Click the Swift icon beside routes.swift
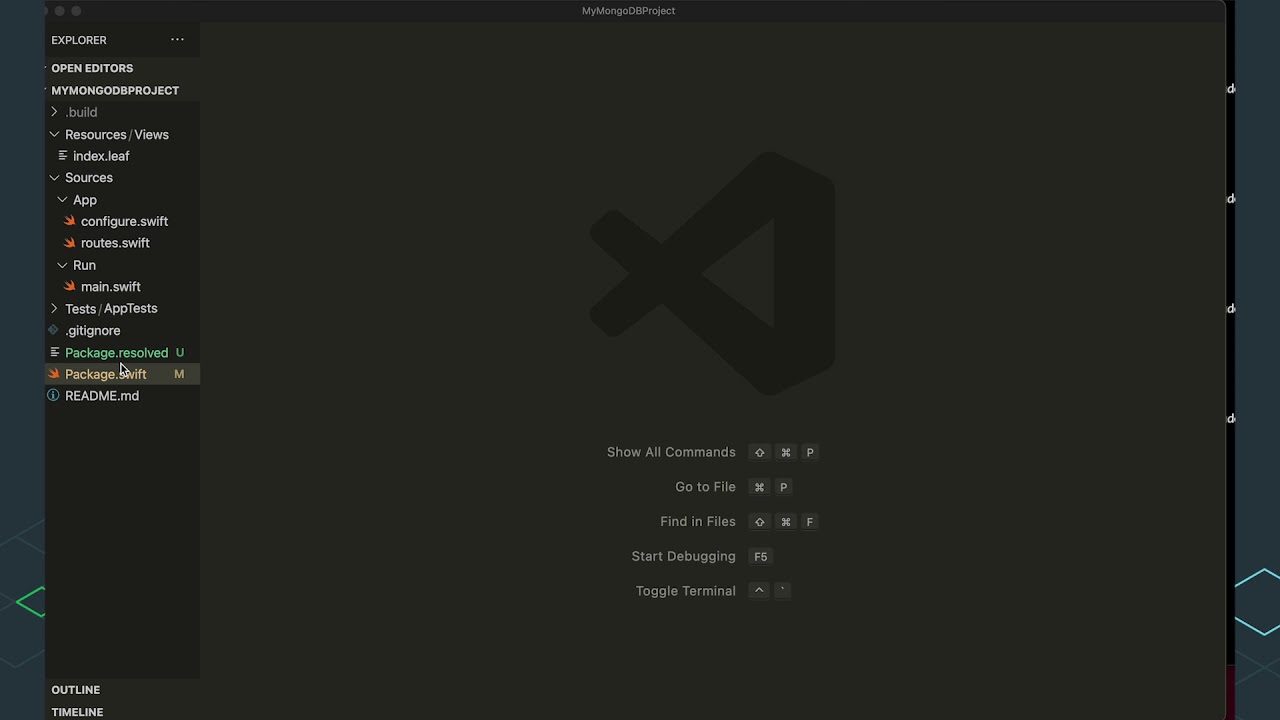The image size is (1280, 720). [x=70, y=243]
